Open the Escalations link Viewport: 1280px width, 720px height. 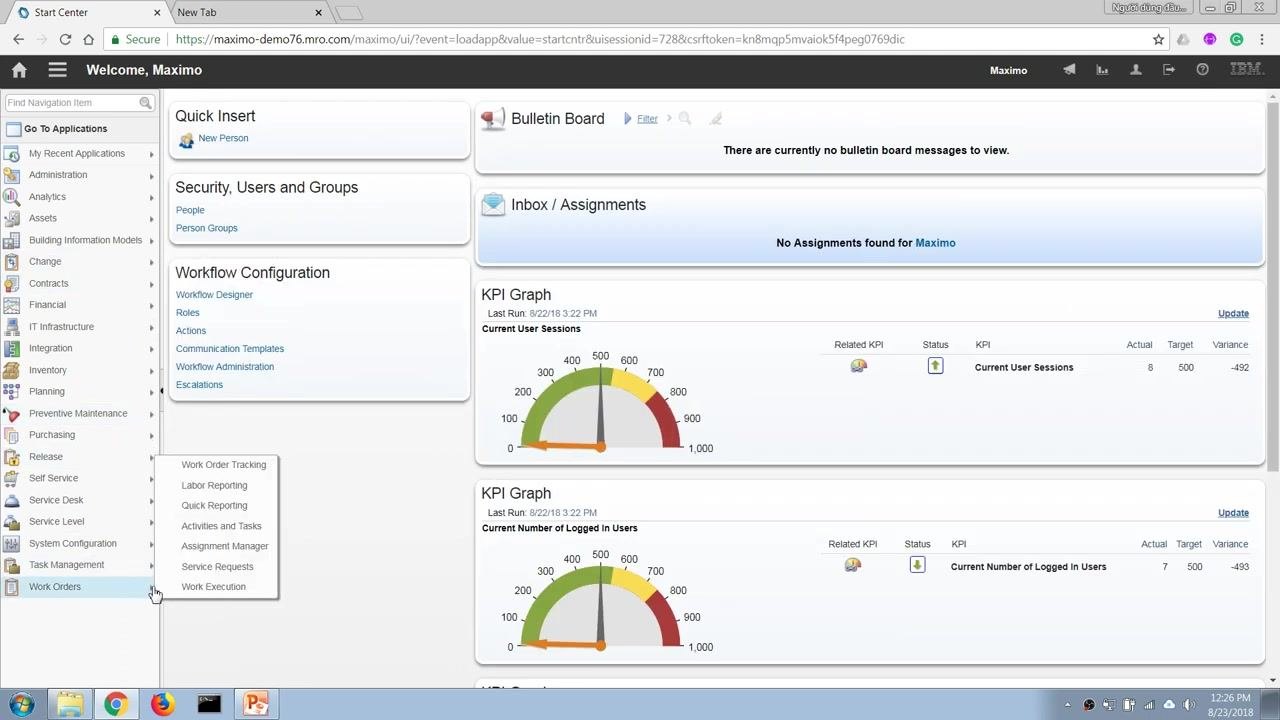199,385
